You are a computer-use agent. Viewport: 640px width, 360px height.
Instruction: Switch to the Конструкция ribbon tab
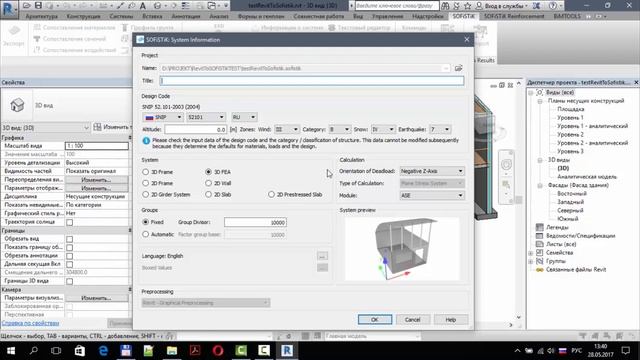(x=83, y=16)
